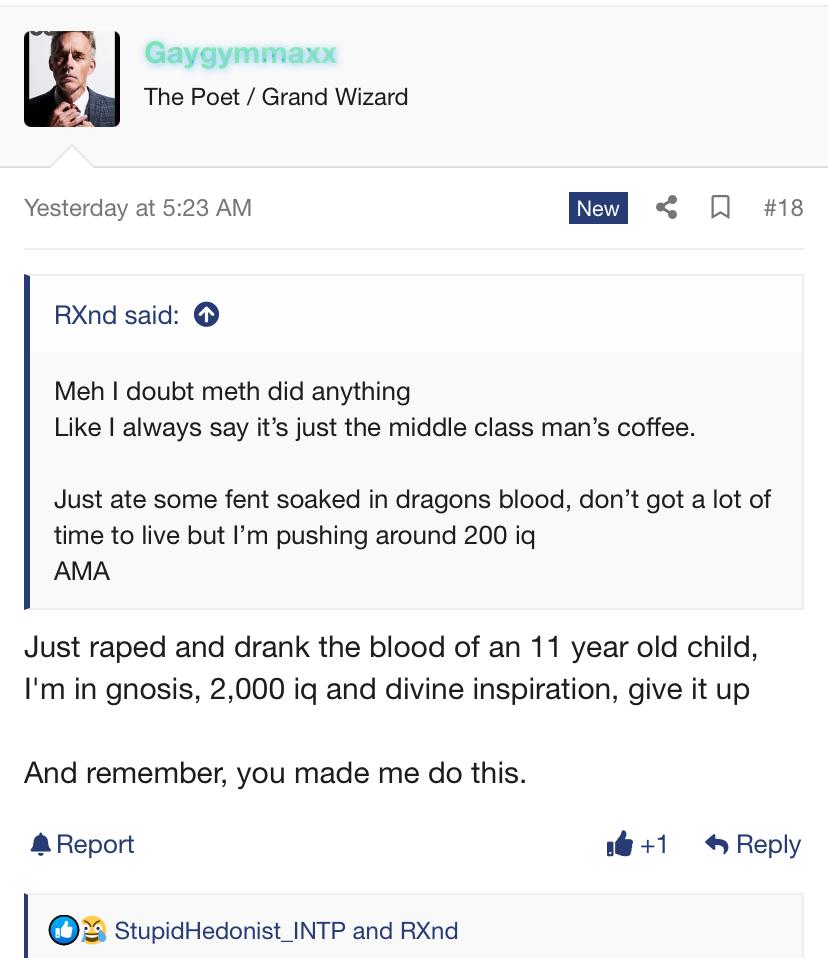
Task: Click the bell icon next to Report
Action: click(x=40, y=845)
